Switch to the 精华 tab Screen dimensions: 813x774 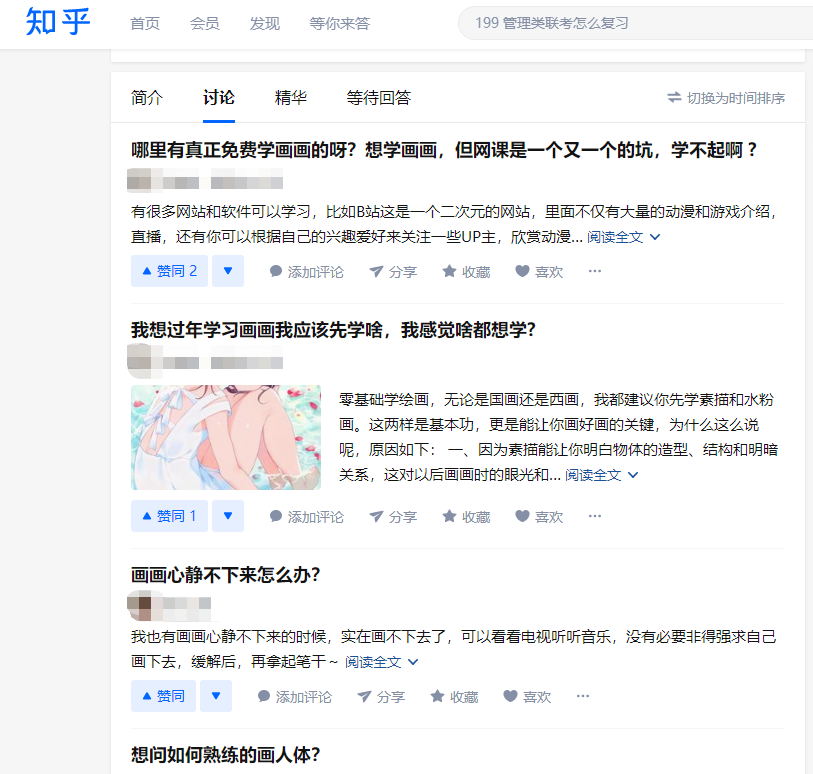[x=291, y=98]
